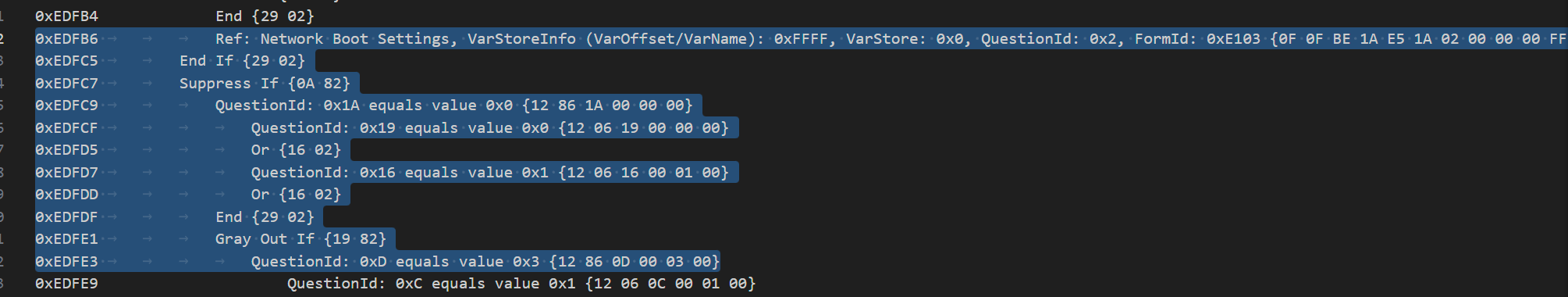Click the hex bytes '{12 86 0D 00 03 00}'

634,262
